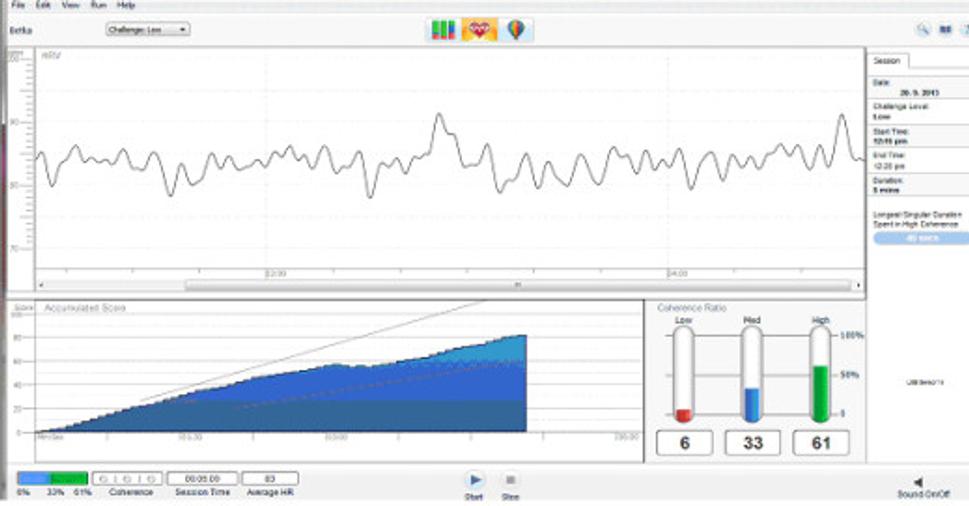
Task: Start the session with the play icon
Action: [475, 479]
